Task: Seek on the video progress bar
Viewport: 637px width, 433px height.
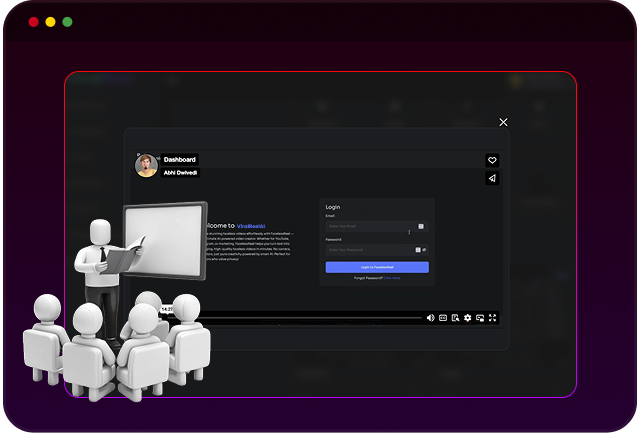Action: (x=300, y=317)
